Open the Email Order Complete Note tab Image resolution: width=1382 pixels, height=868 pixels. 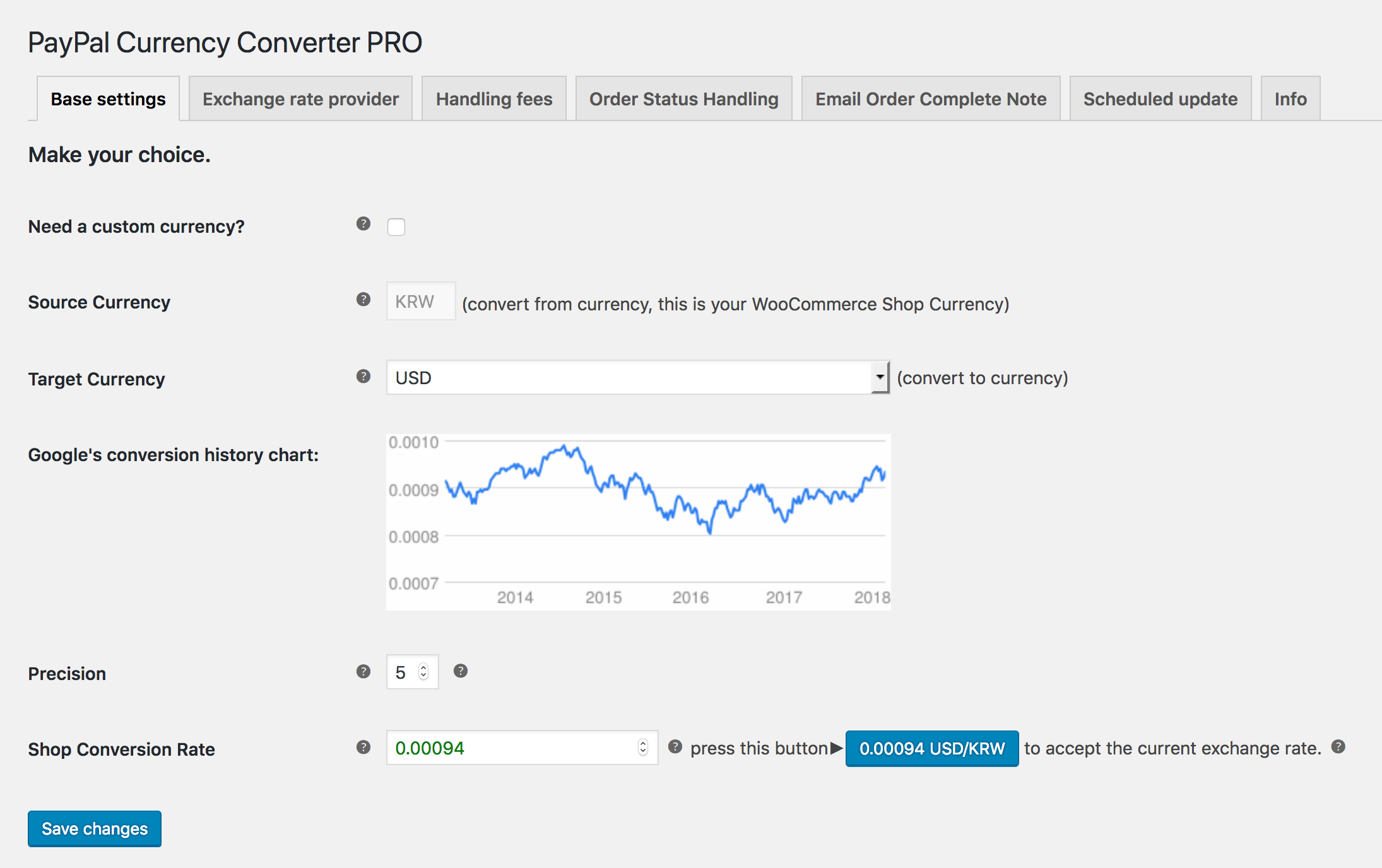[931, 99]
